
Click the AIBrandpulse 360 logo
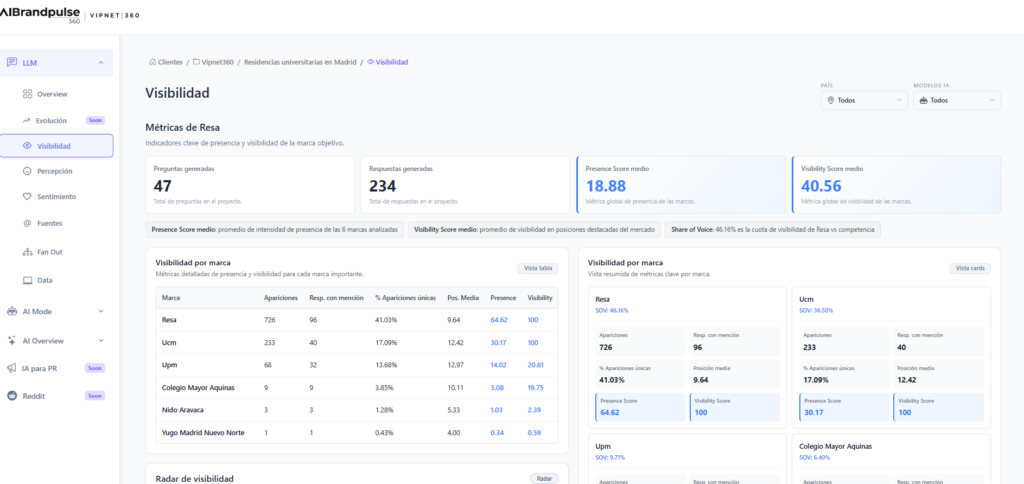tap(40, 15)
